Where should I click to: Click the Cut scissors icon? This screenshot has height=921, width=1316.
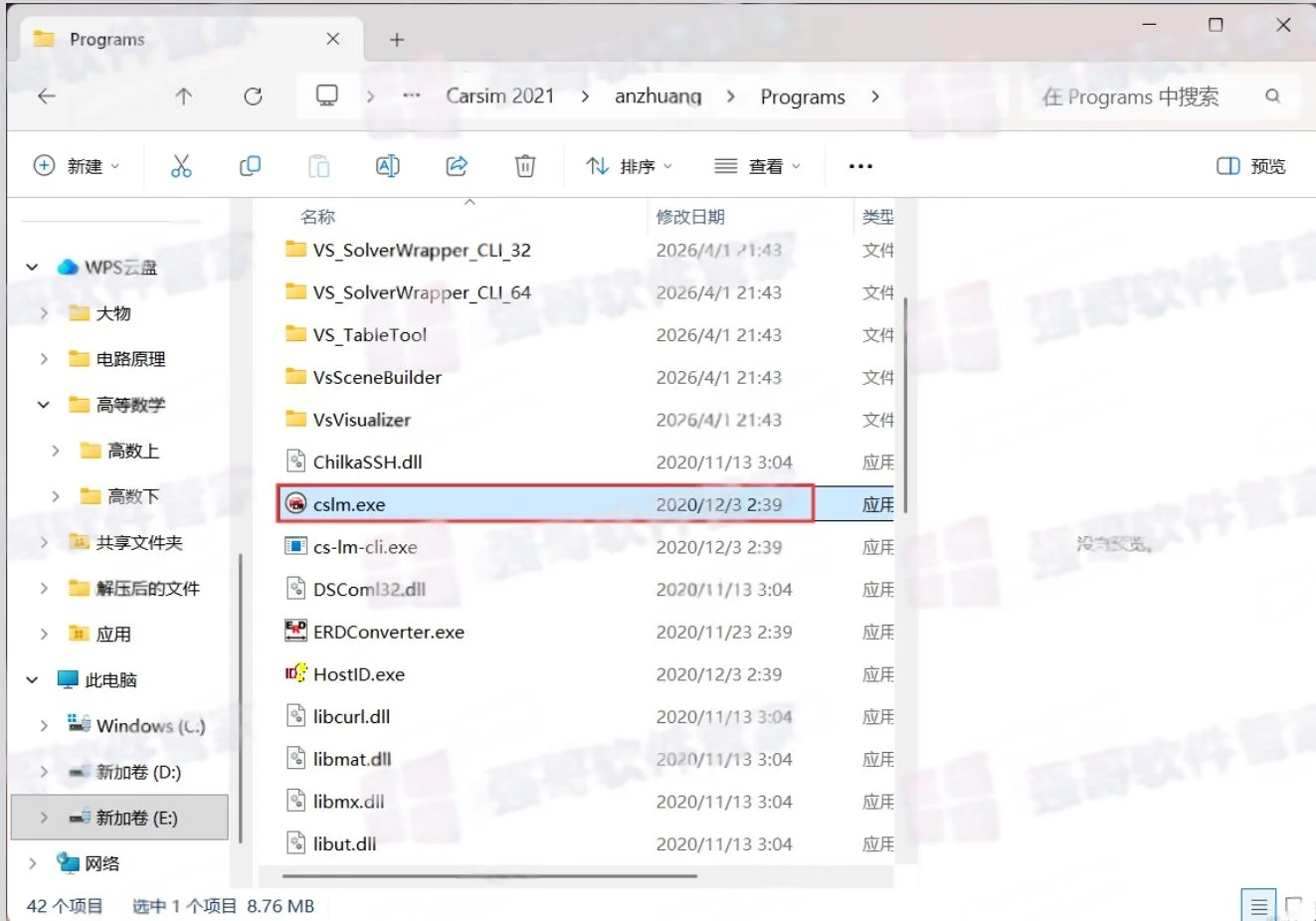[x=181, y=166]
